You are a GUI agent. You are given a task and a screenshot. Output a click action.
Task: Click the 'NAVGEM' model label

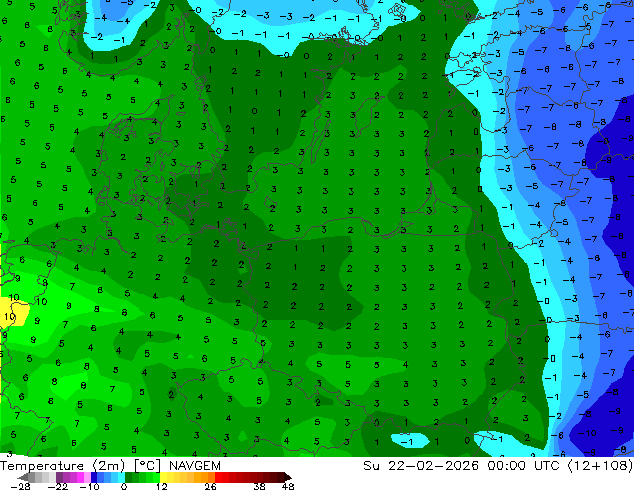pyautogui.click(x=195, y=466)
